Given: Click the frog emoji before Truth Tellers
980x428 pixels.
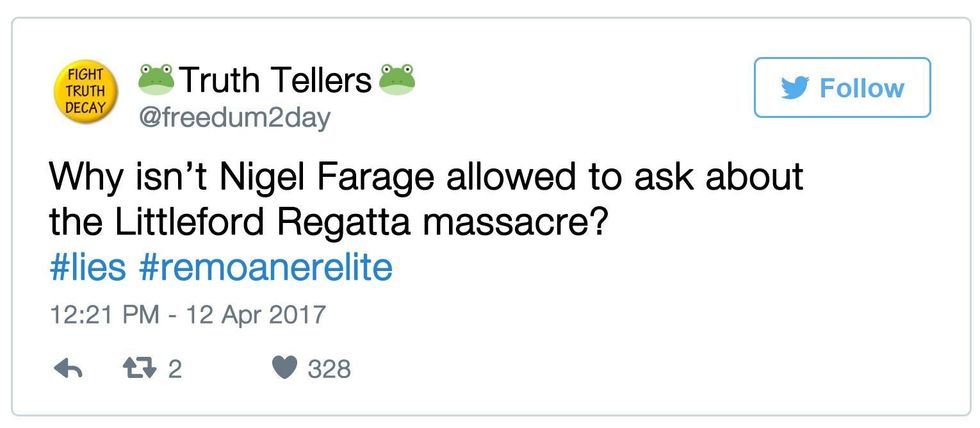Looking at the screenshot, I should [155, 79].
